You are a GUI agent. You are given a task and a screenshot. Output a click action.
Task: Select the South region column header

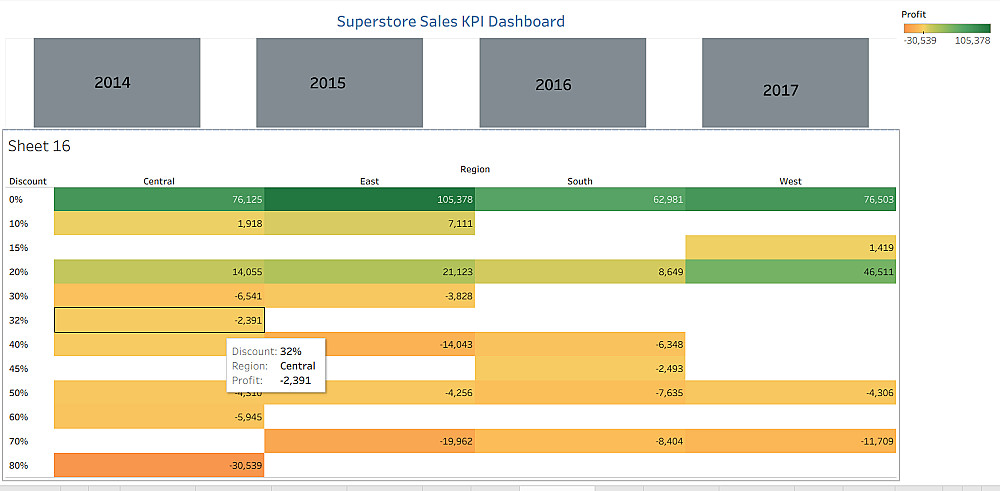click(x=580, y=181)
